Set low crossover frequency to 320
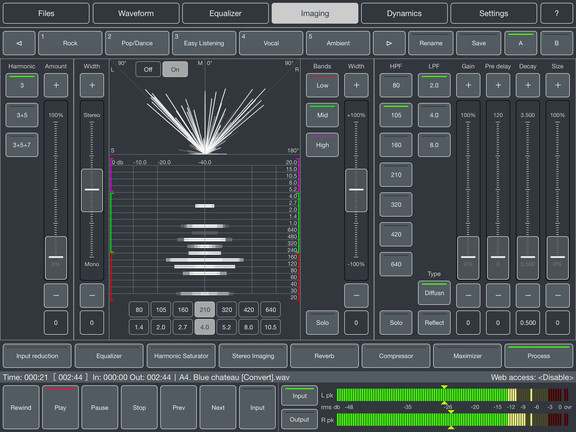 coord(227,310)
